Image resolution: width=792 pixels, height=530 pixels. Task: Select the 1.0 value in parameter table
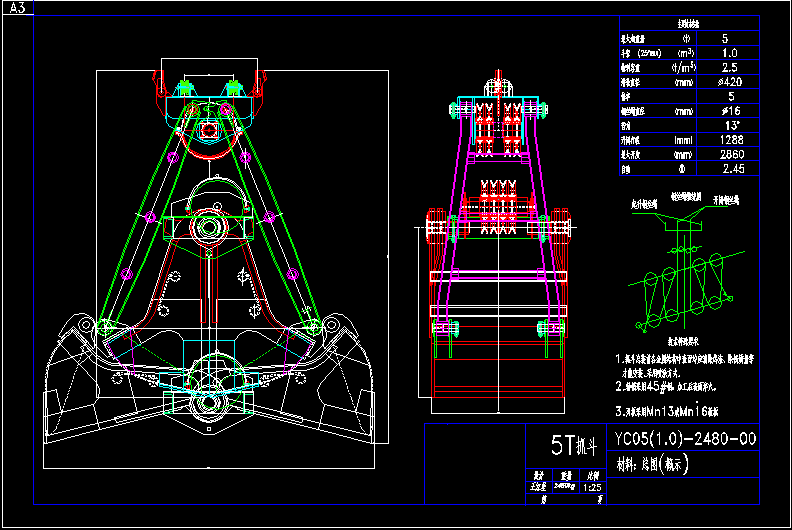(x=729, y=53)
